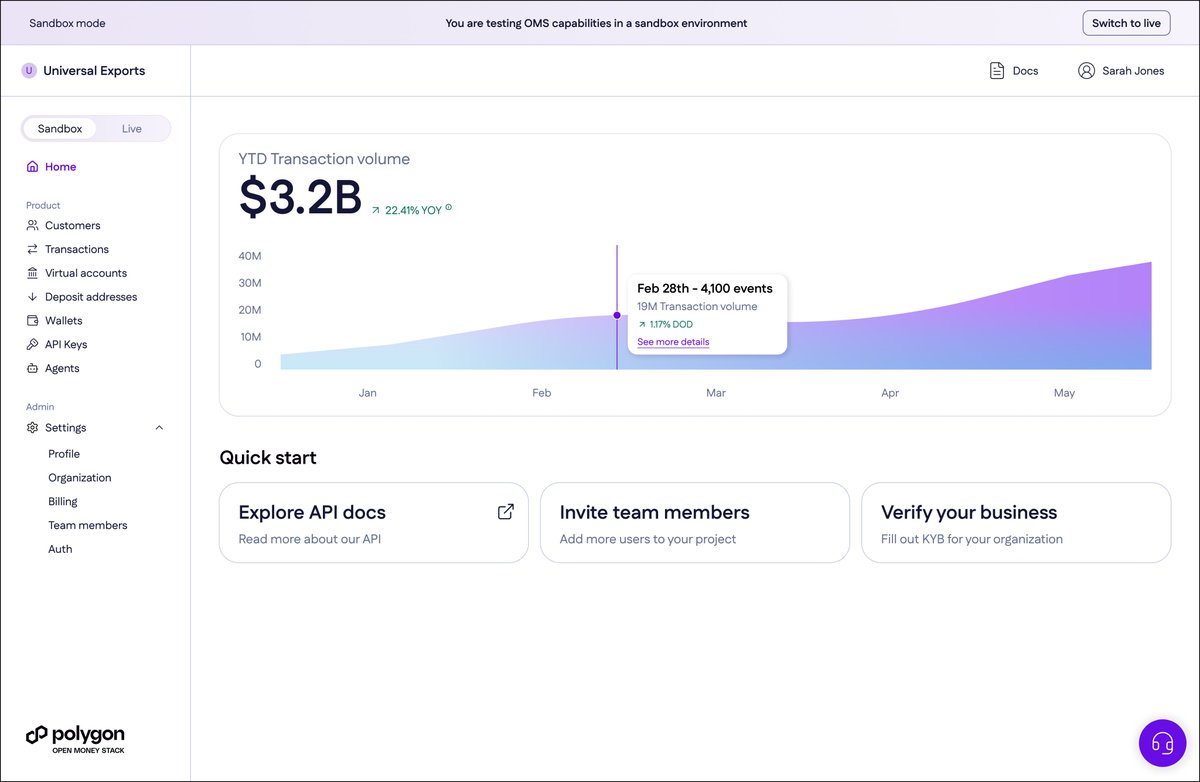
Task: Switch to Sandbox environment toggle
Action: tap(60, 129)
